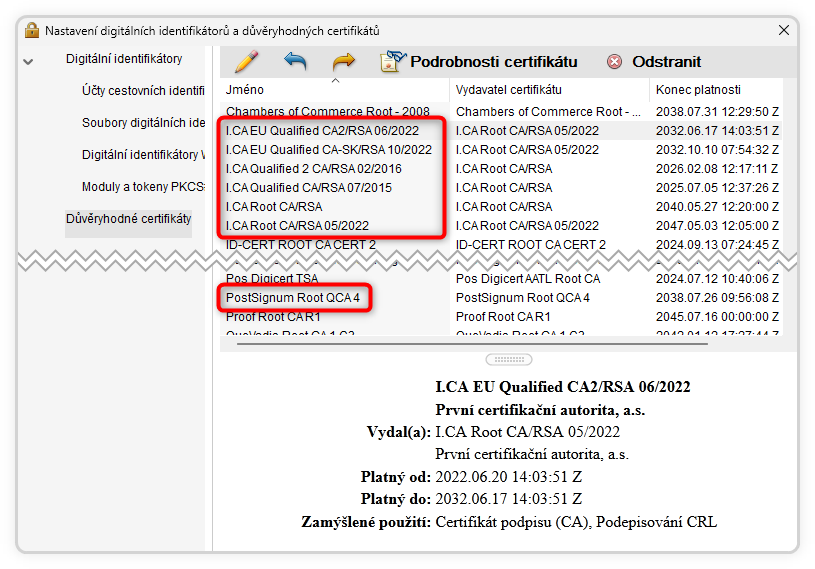
Task: Select Pos Digicert TSA row
Action: tap(502, 279)
